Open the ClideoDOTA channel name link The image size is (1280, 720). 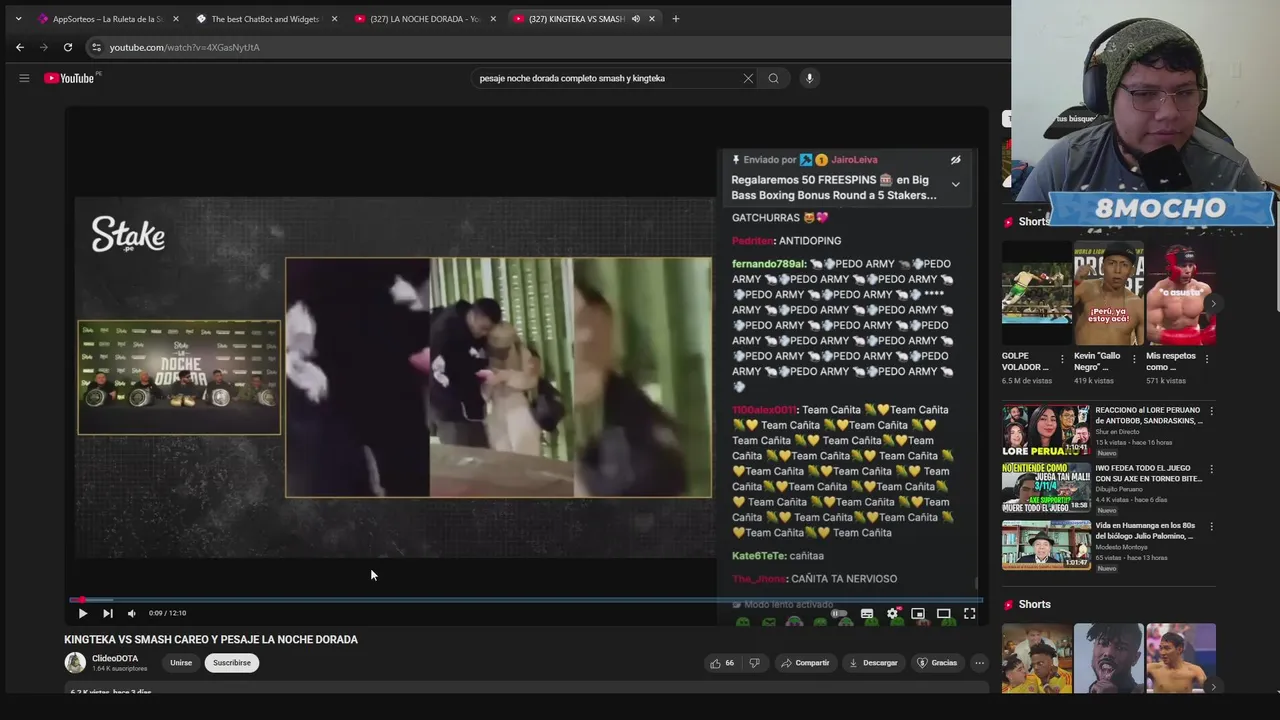(115, 659)
